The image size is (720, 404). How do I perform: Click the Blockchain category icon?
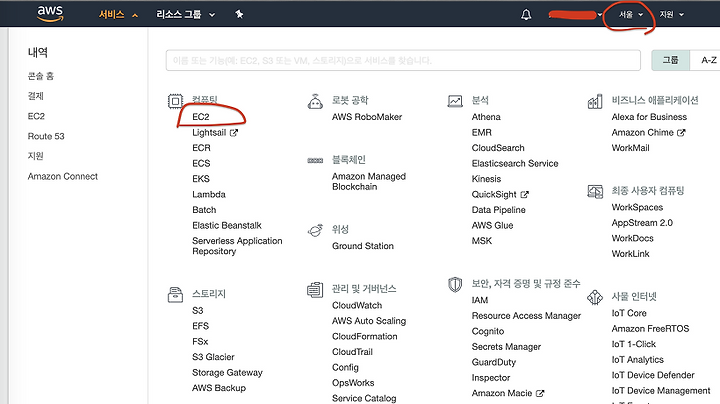(315, 160)
